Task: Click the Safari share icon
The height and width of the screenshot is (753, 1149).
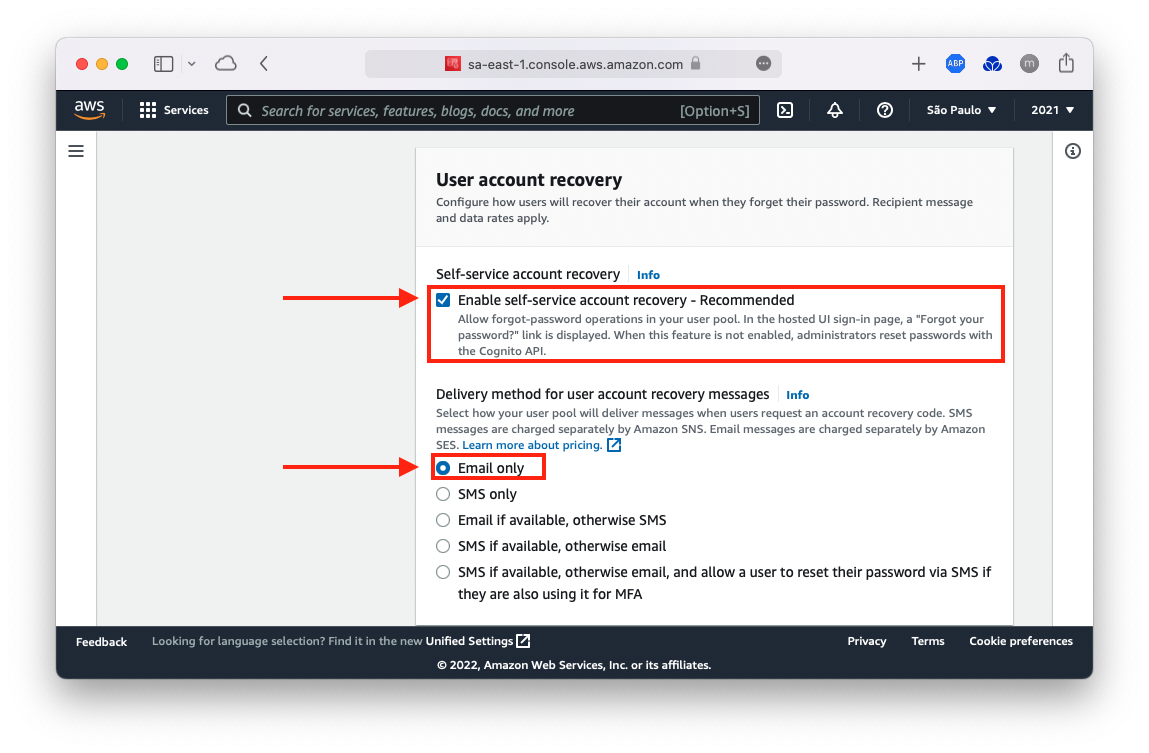Action: 1066,63
